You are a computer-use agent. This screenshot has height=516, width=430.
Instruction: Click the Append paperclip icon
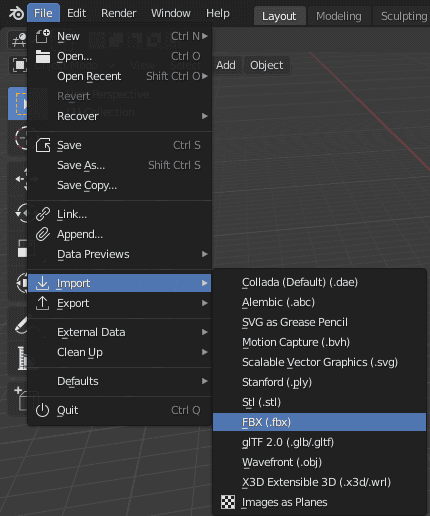click(x=43, y=234)
